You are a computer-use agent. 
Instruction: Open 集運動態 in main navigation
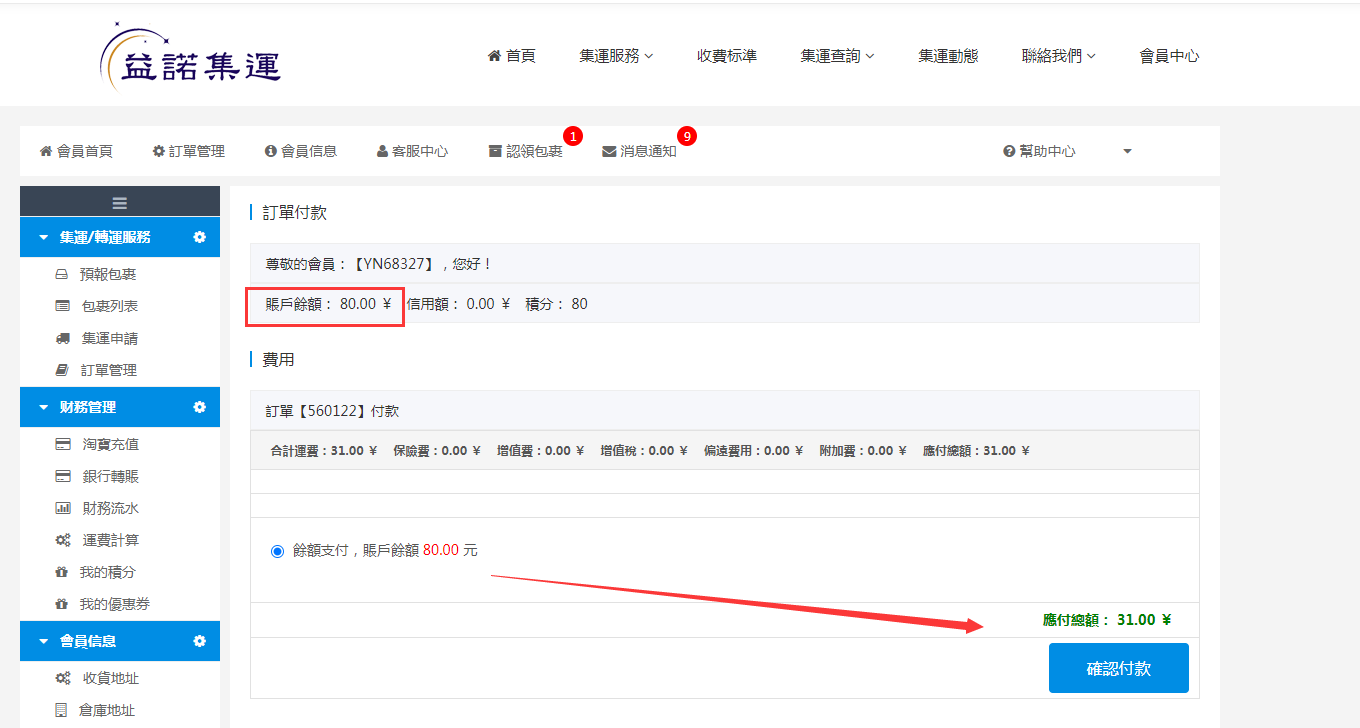coord(949,56)
